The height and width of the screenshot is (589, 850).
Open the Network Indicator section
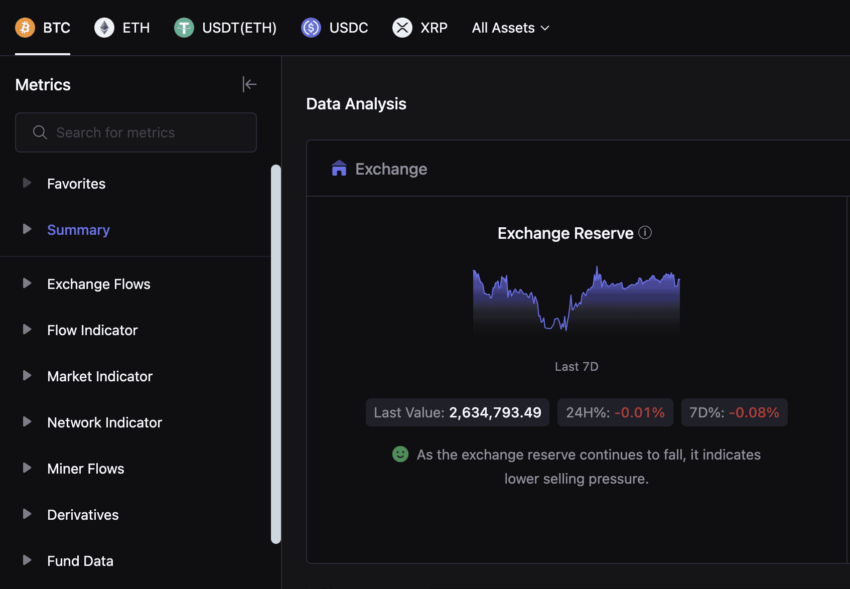click(104, 423)
